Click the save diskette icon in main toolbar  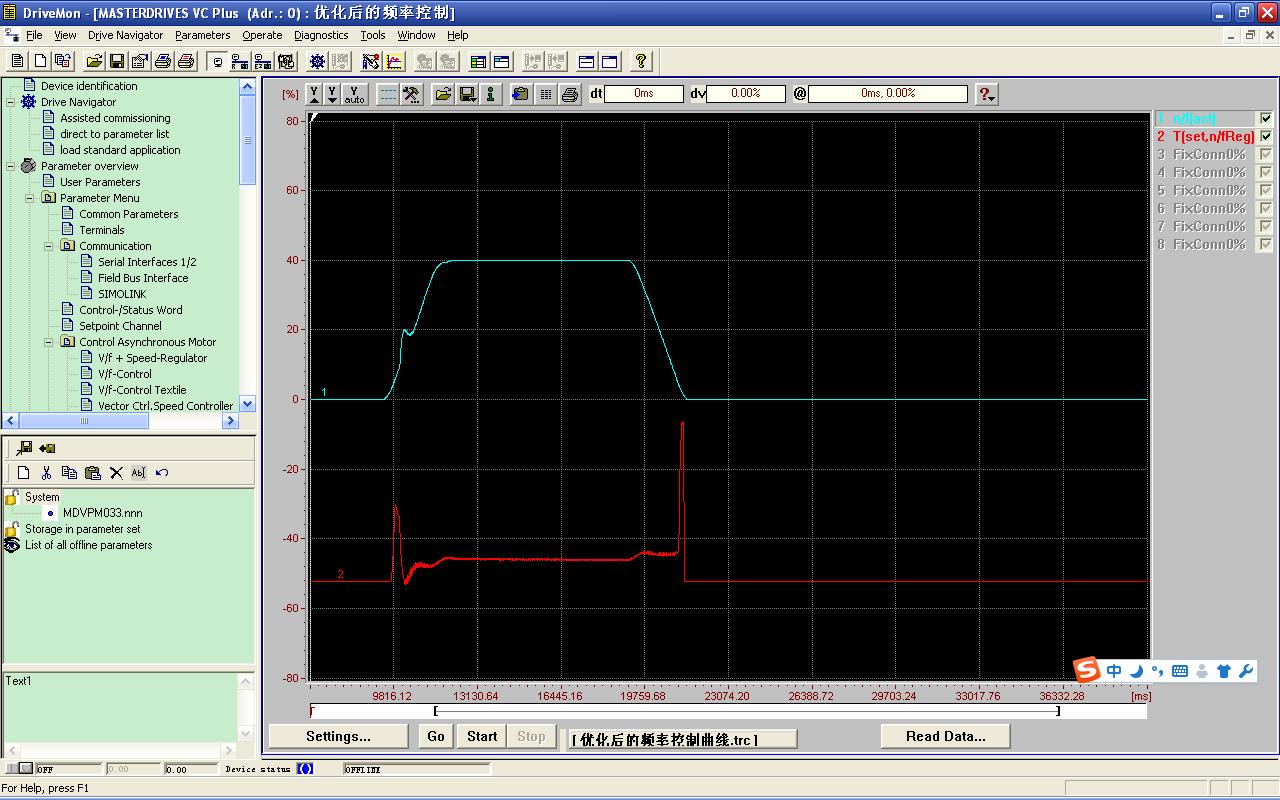pyautogui.click(x=117, y=61)
